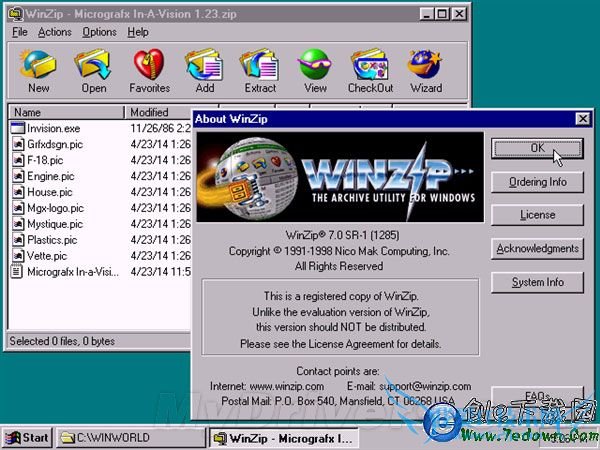
Task: Click the Mgx-logo.pic file icon
Action: (17, 208)
